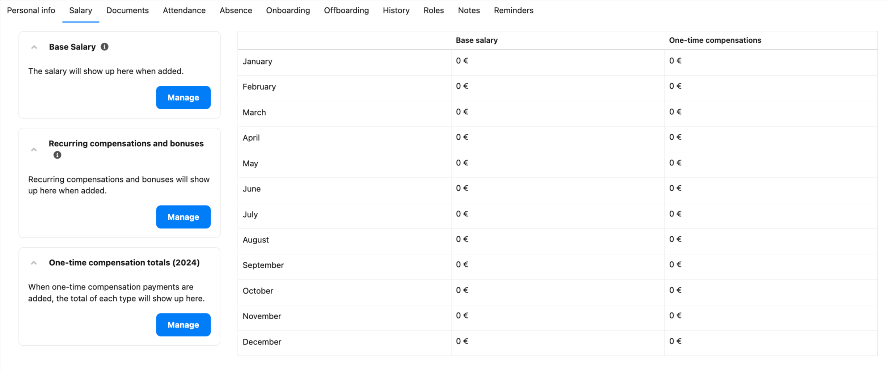Switch to Notes tab
This screenshot has width=890, height=372.
point(469,10)
